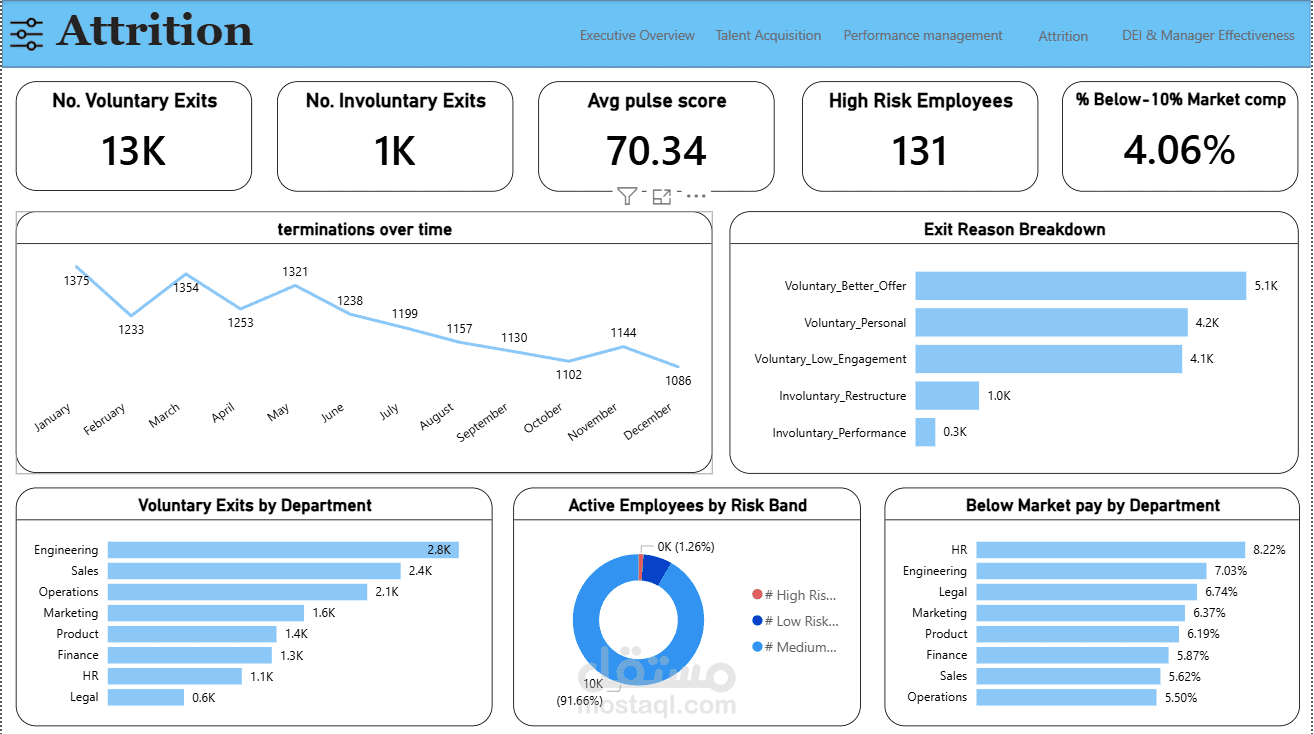Select the HR bar in Below Market pay chart
This screenshot has width=1314, height=734.
coord(1111,550)
